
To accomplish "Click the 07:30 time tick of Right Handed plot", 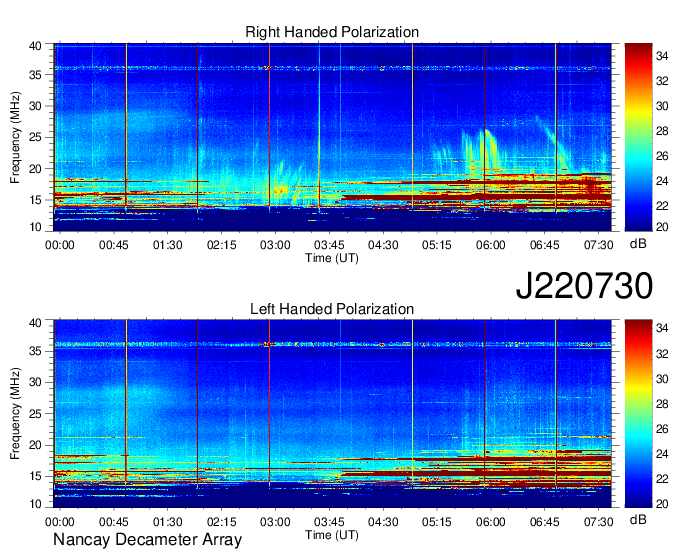I will (598, 245).
